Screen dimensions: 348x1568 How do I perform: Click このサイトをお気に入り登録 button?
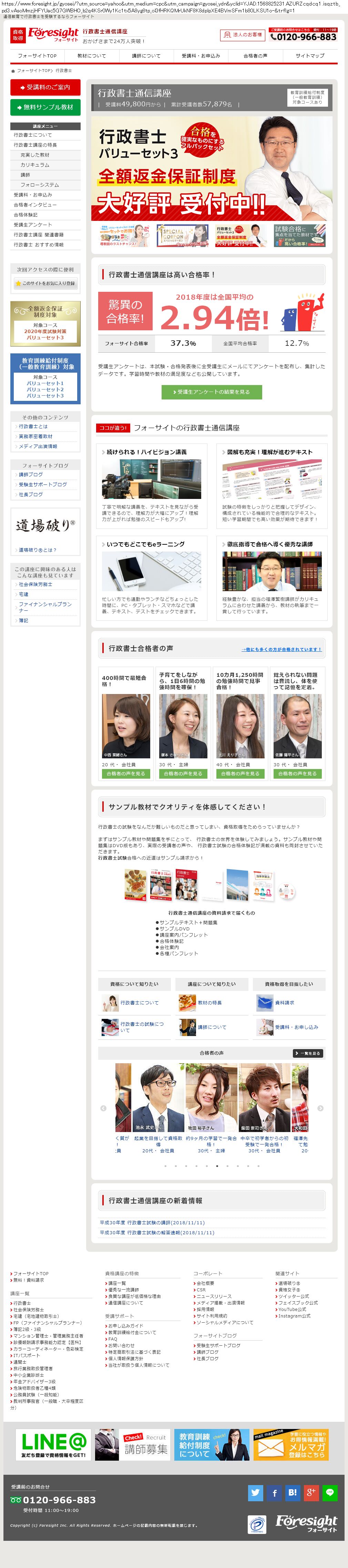pyautogui.click(x=45, y=283)
